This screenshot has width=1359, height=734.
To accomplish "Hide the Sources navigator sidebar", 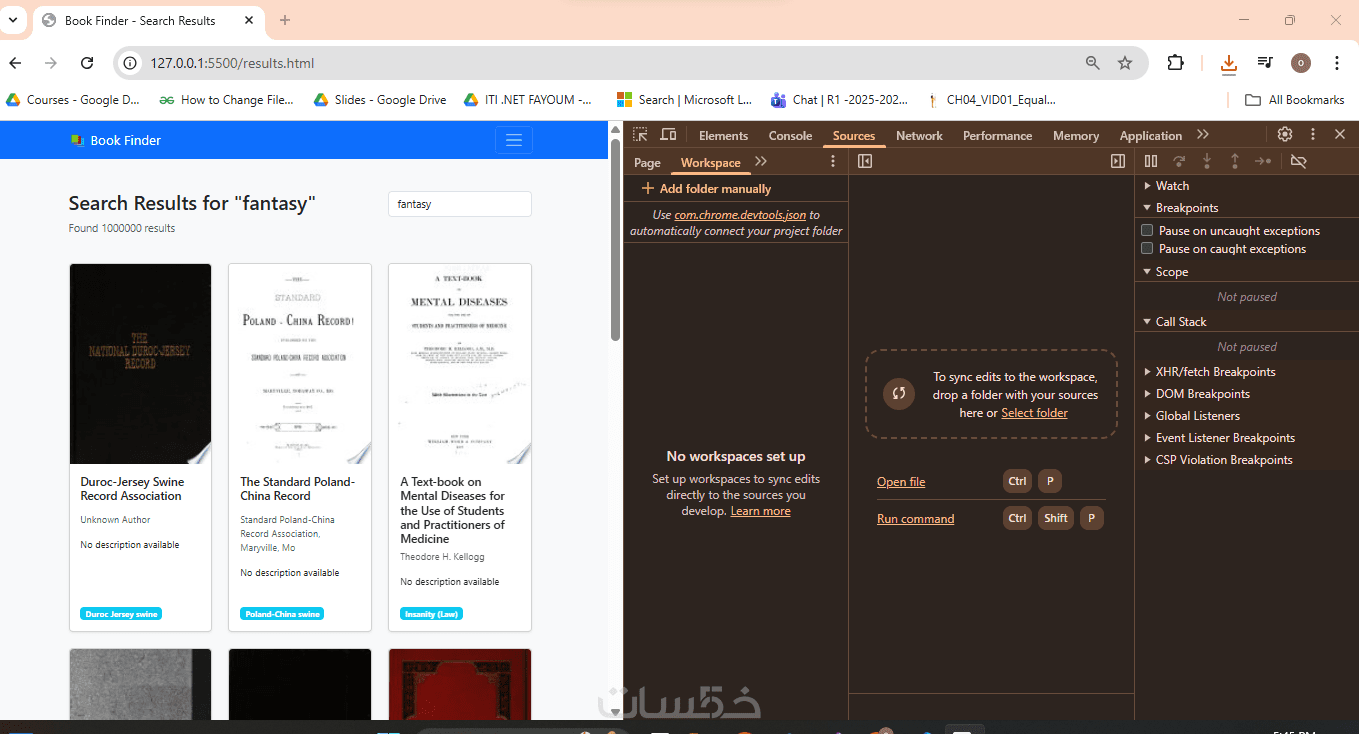I will click(x=865, y=161).
